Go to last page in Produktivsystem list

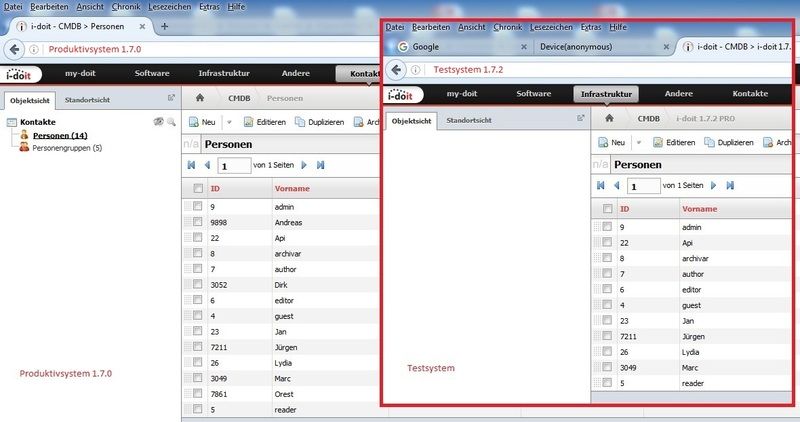[x=320, y=165]
